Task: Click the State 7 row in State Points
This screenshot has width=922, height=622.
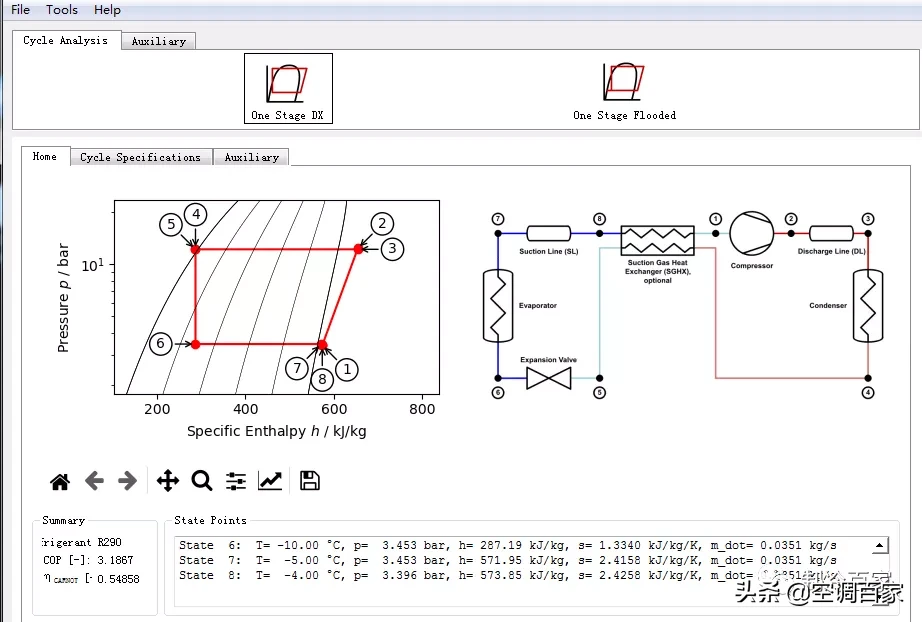Action: coord(507,560)
